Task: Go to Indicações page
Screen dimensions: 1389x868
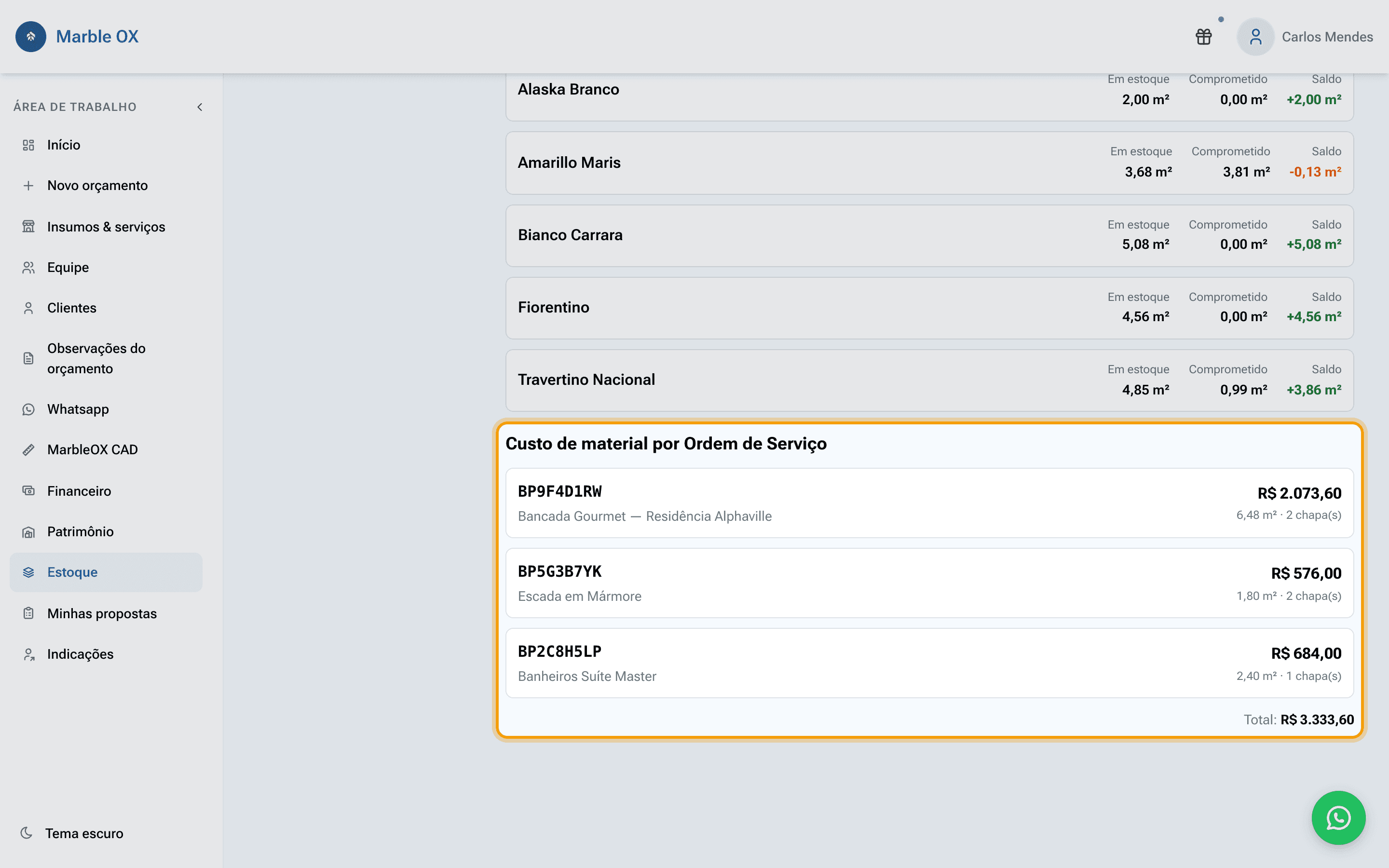Action: pyautogui.click(x=106, y=654)
